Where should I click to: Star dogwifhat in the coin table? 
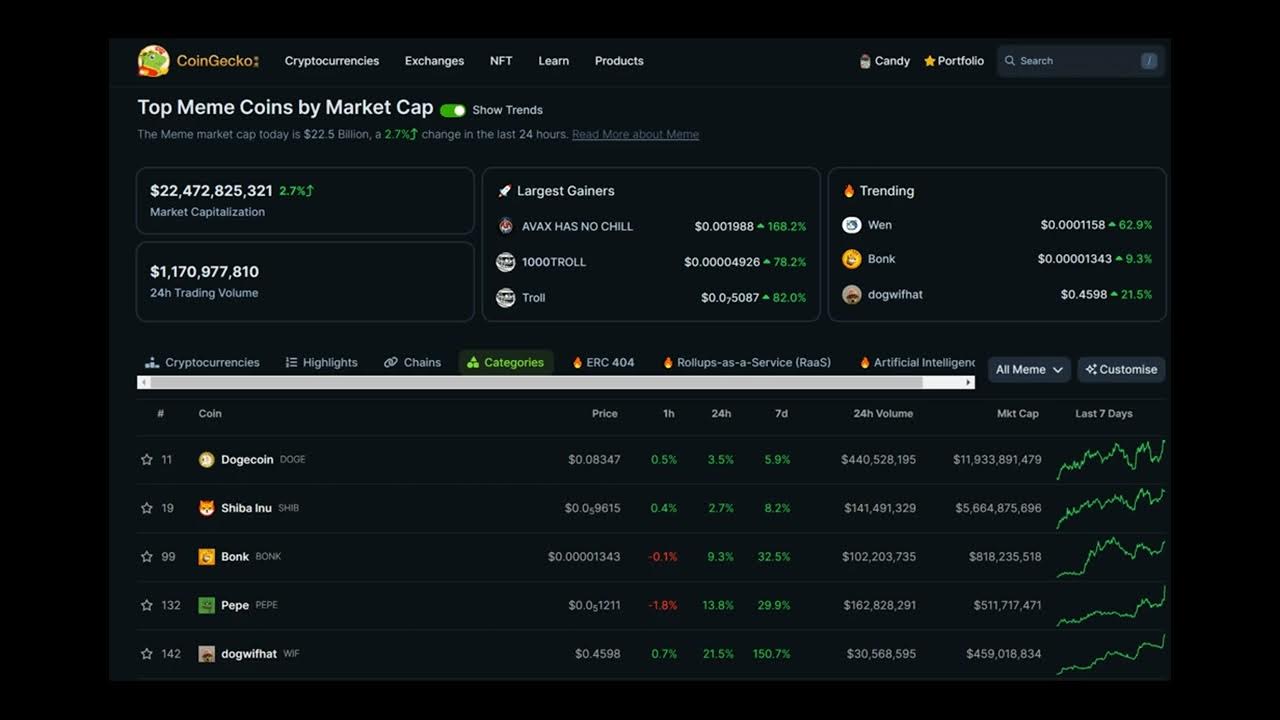[x=147, y=654]
